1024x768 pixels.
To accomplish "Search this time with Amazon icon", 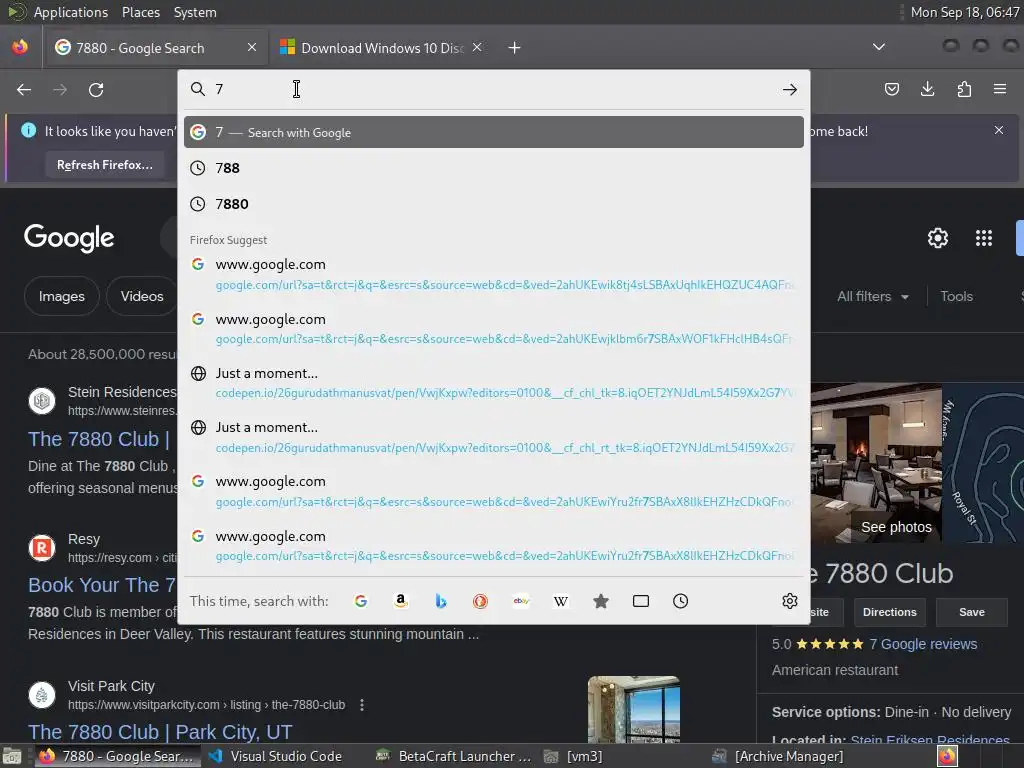I will [x=401, y=601].
